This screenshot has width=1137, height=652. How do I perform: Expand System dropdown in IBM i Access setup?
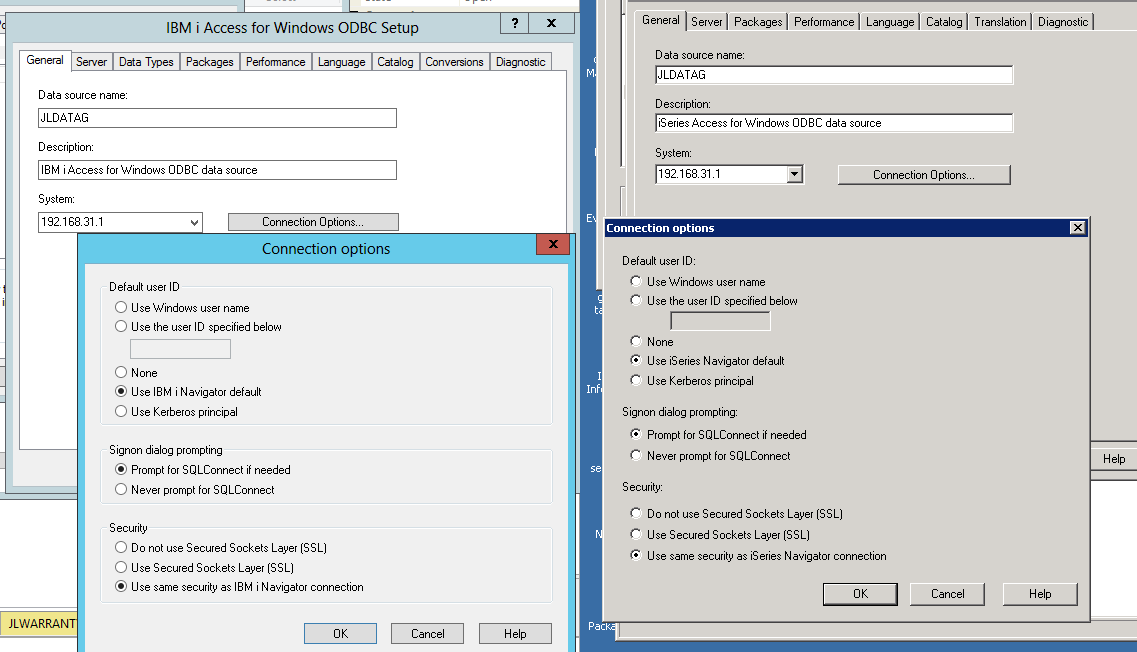(x=194, y=223)
